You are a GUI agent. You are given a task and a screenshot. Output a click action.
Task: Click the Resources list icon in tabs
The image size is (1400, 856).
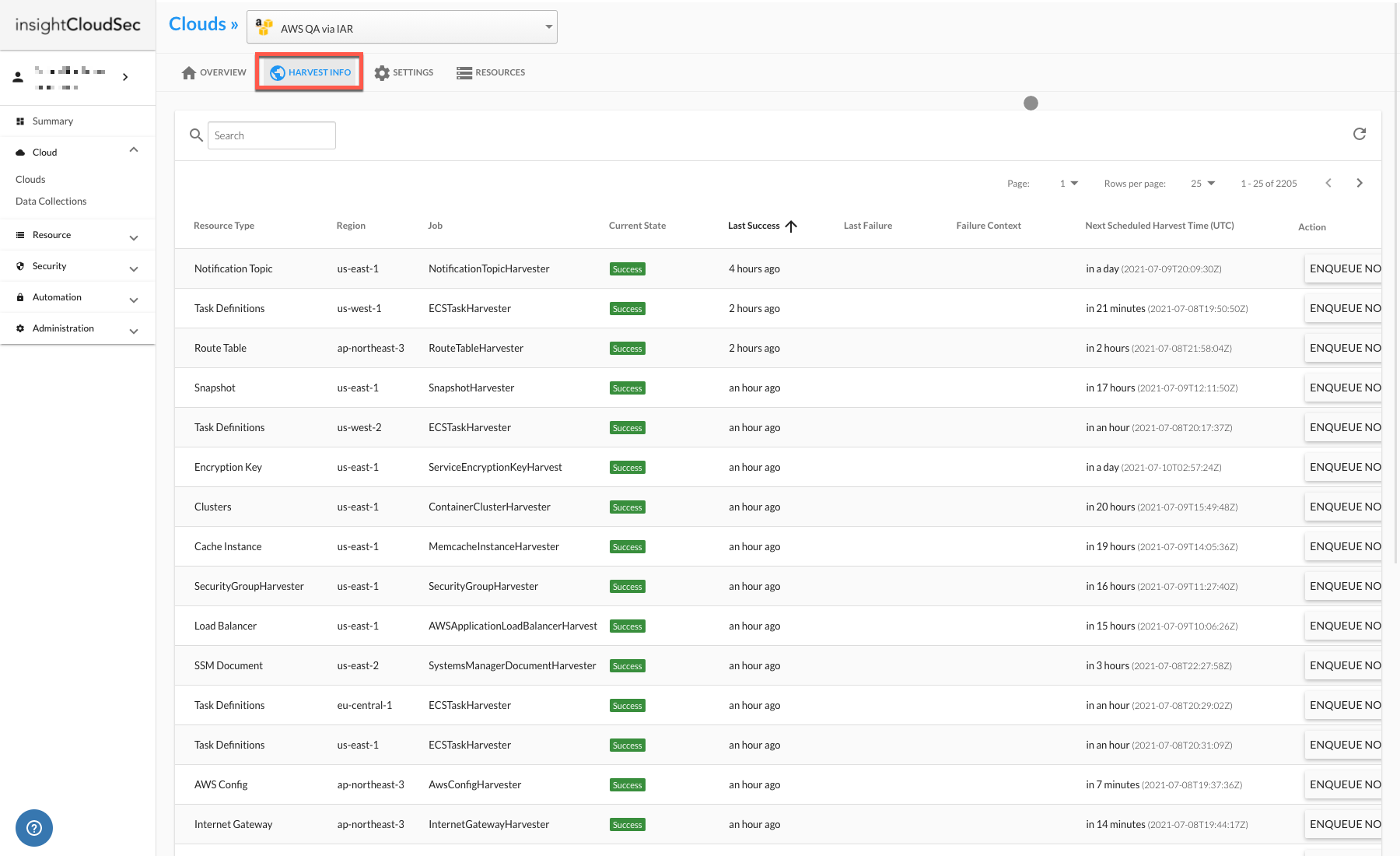tap(464, 73)
